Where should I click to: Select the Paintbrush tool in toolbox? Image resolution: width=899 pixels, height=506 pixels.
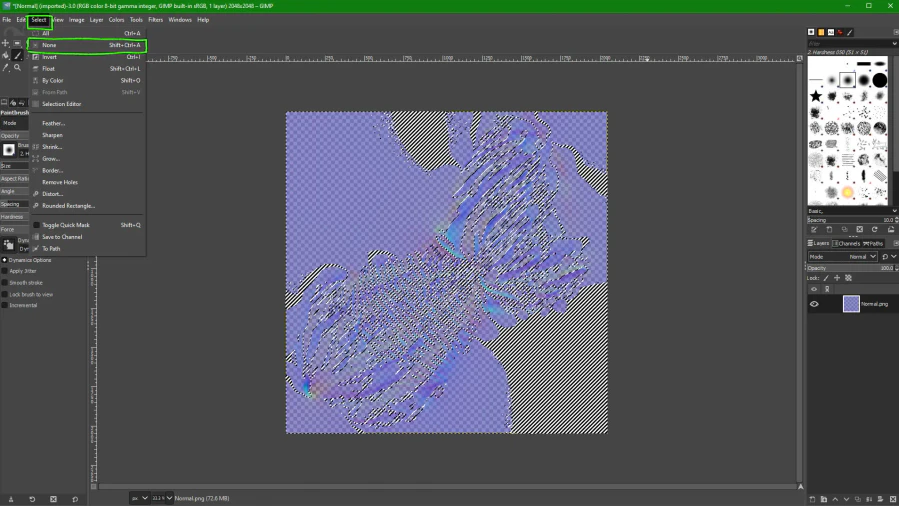18,55
